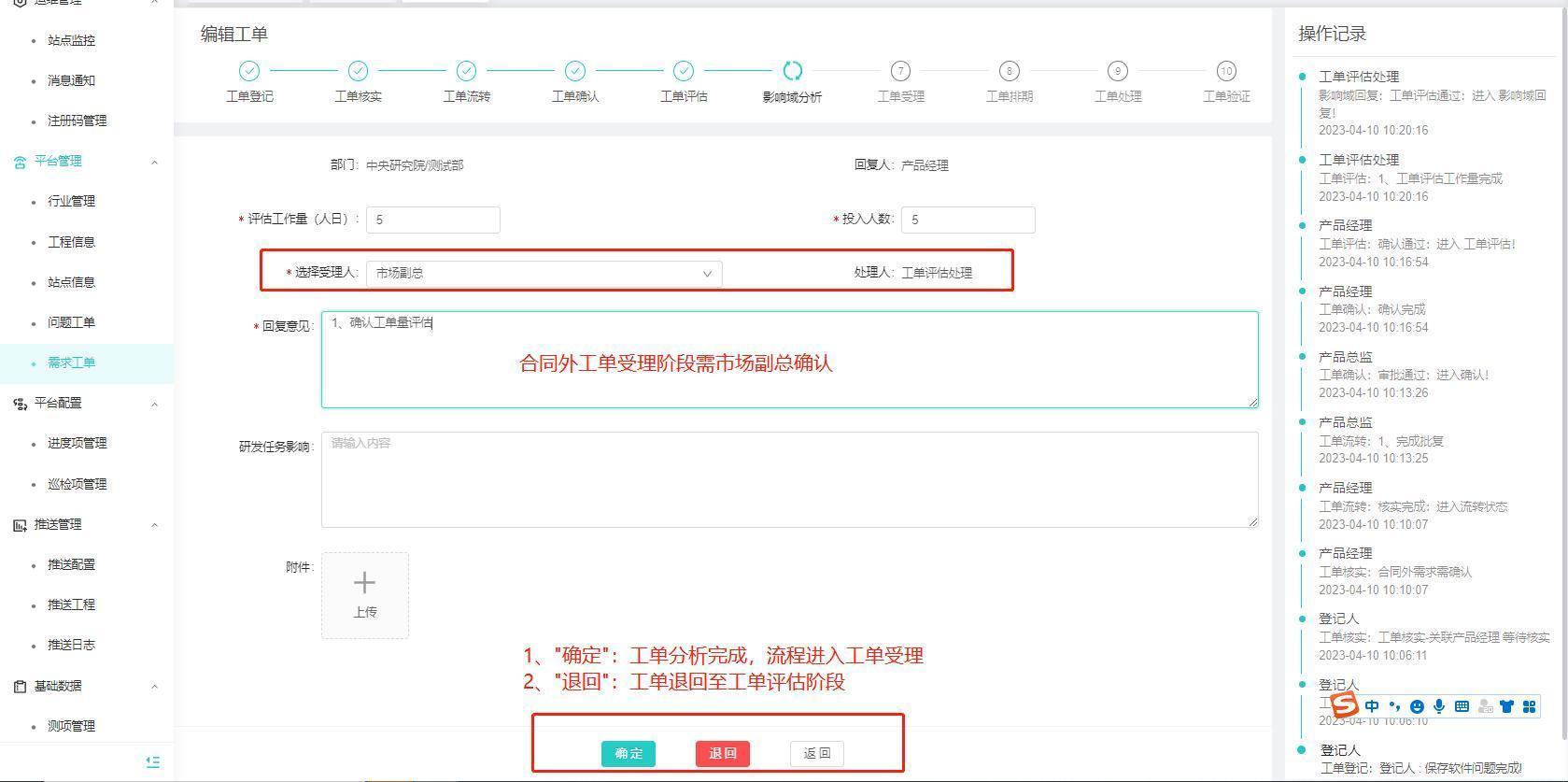Collapse the sidebar using the fold icon

tap(153, 762)
